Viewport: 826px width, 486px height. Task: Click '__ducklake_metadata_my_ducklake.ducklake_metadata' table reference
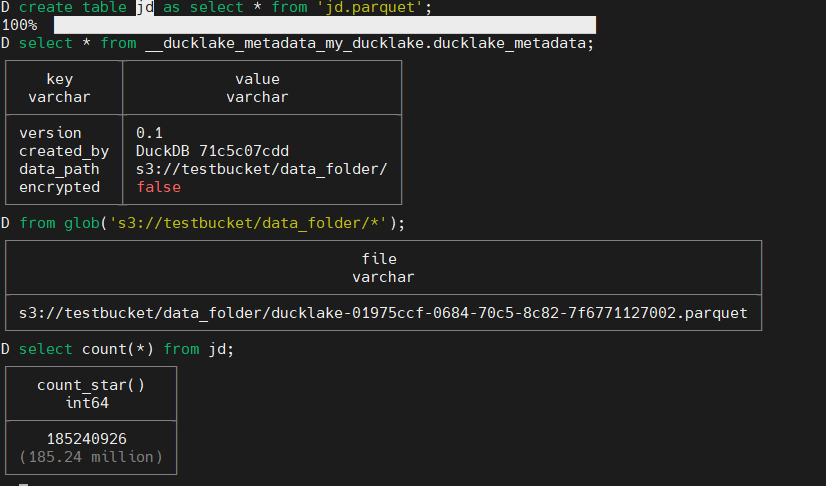coord(365,43)
